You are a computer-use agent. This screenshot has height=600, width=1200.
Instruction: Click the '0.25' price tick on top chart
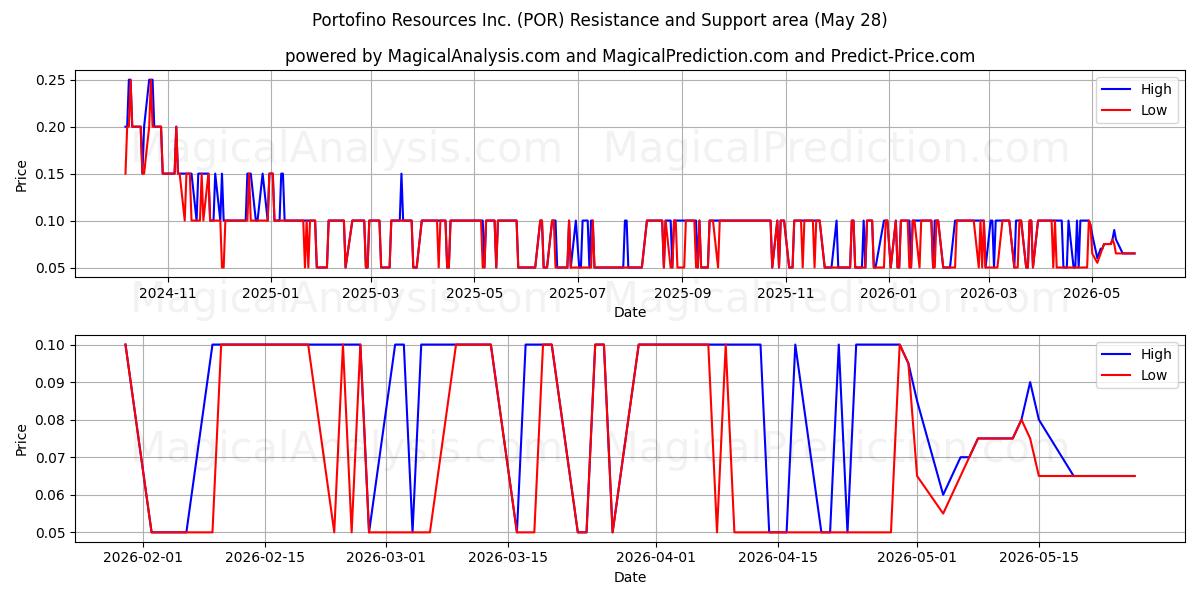[51, 80]
